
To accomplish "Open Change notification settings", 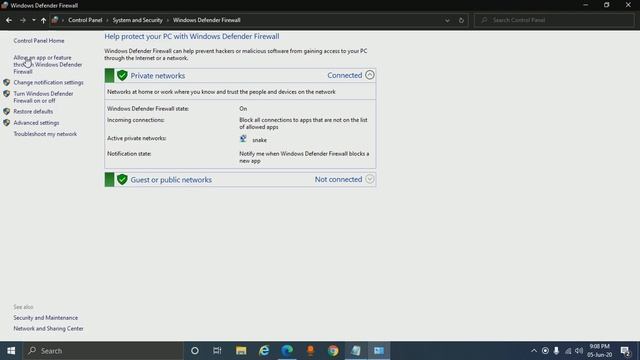I will pos(48,82).
